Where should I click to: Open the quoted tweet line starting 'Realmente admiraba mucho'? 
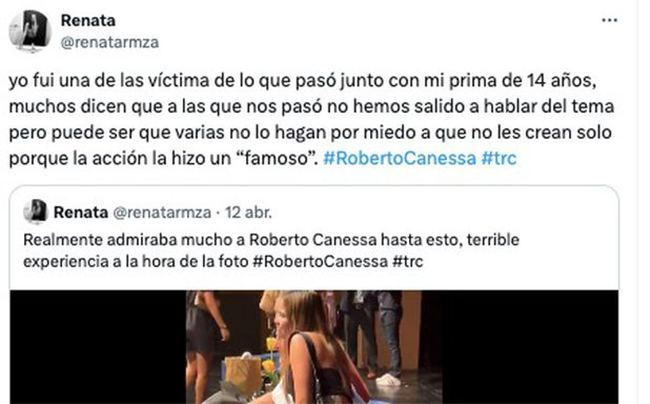[x=271, y=240]
